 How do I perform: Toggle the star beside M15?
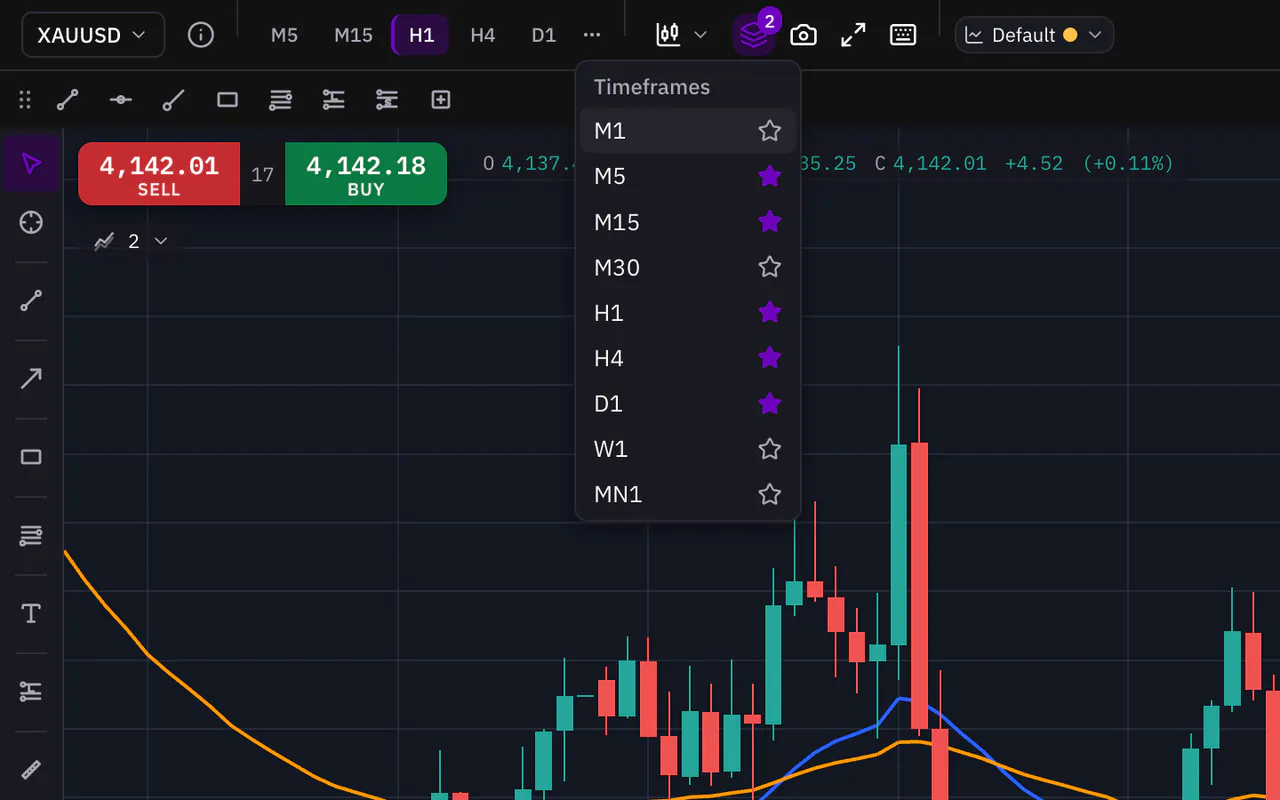point(769,221)
